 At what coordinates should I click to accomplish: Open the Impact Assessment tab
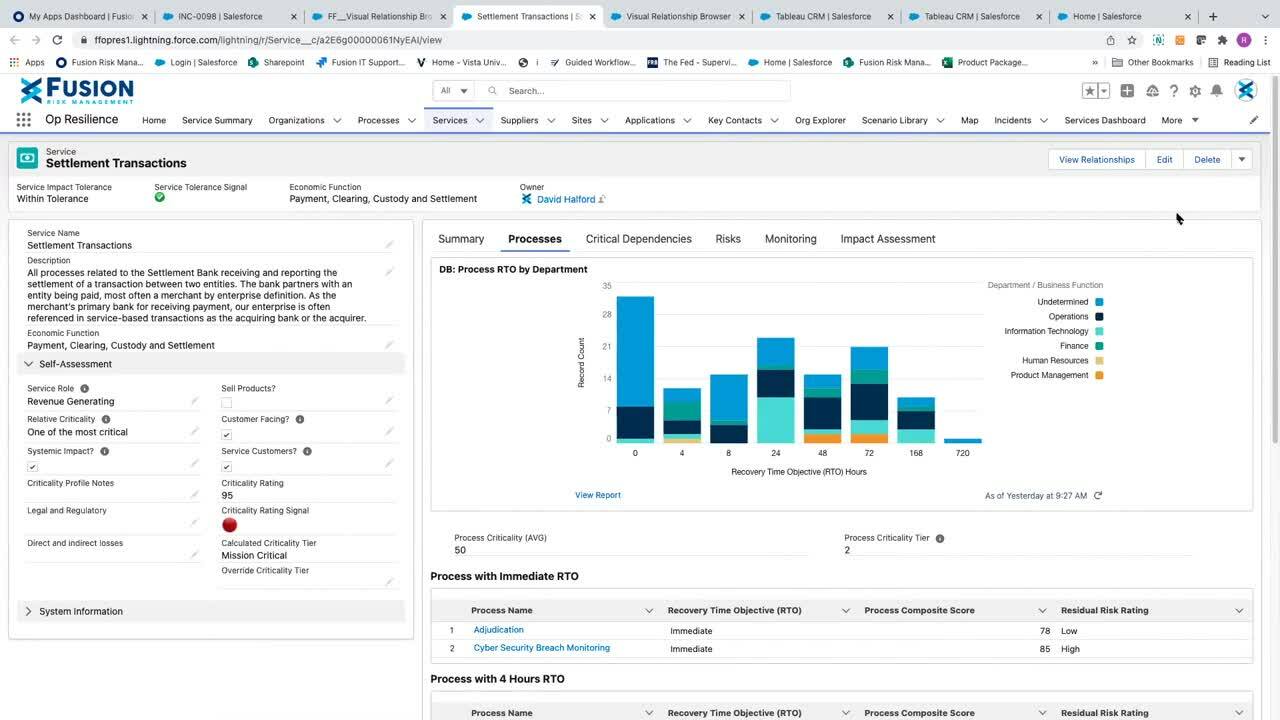[x=887, y=239]
